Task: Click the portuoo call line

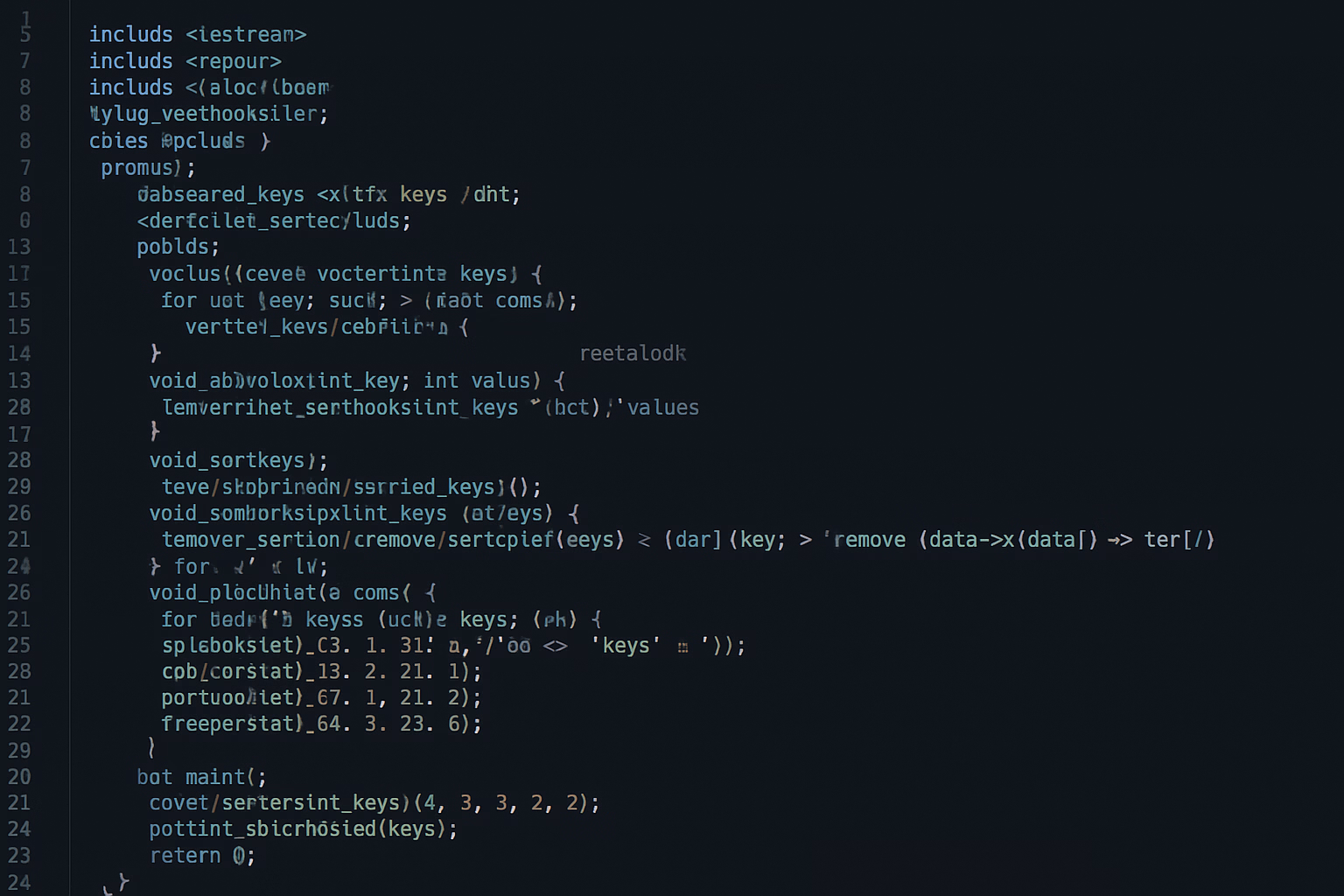Action: [x=320, y=697]
